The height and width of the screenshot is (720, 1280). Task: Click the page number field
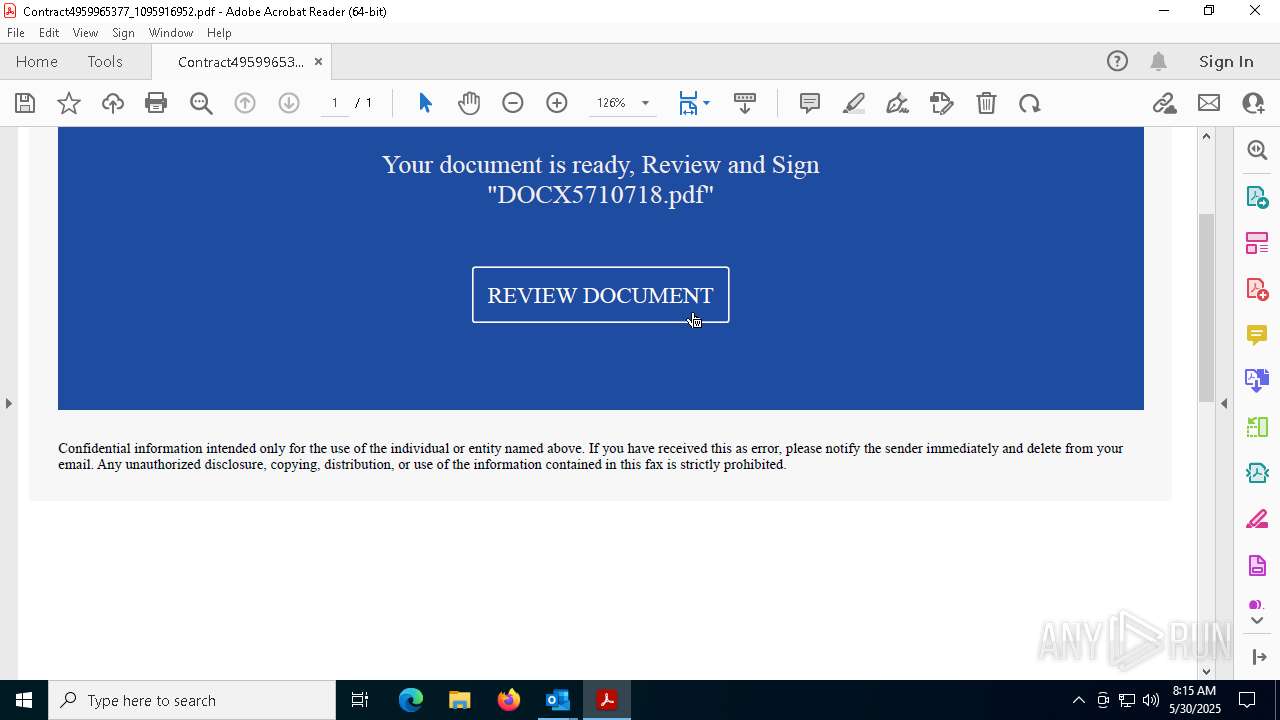tap(335, 103)
